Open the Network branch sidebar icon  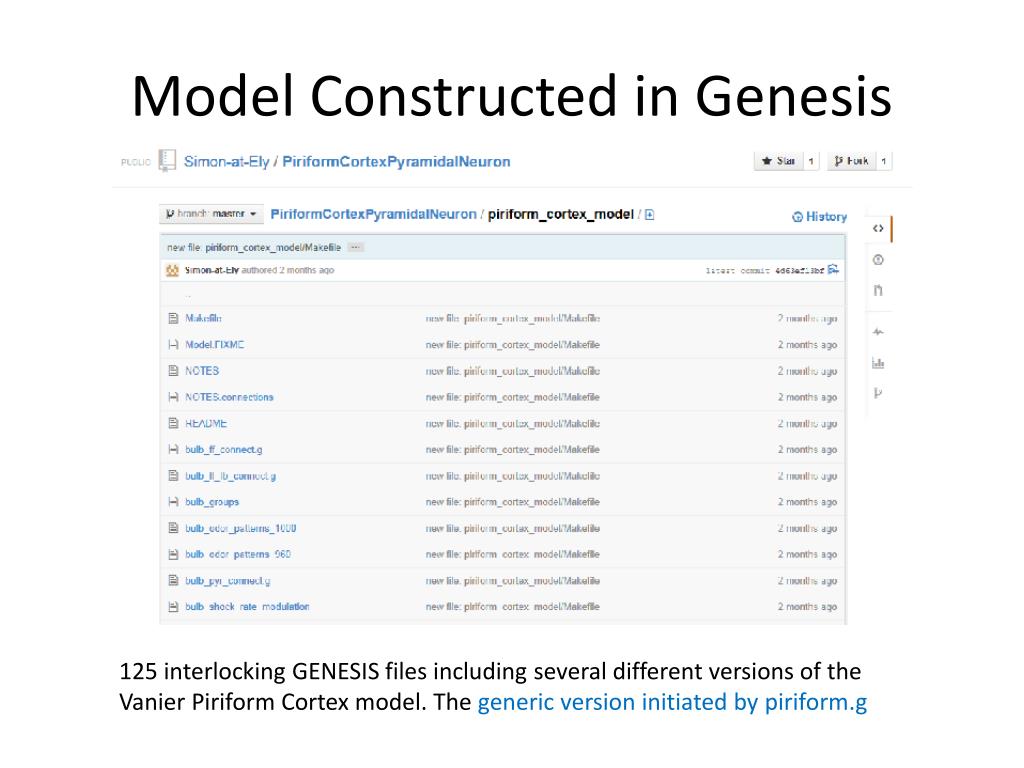878,393
